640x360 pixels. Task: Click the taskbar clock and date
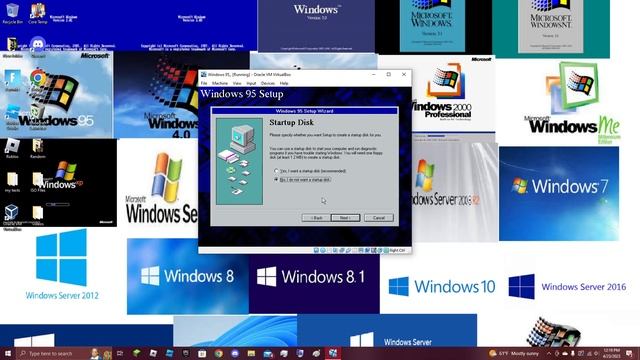(x=611, y=353)
